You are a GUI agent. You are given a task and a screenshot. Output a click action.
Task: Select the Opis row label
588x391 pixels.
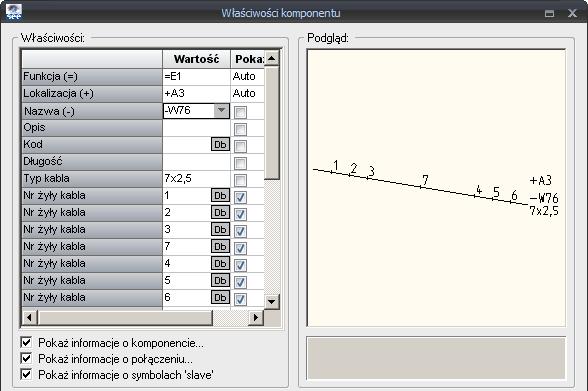click(x=92, y=127)
